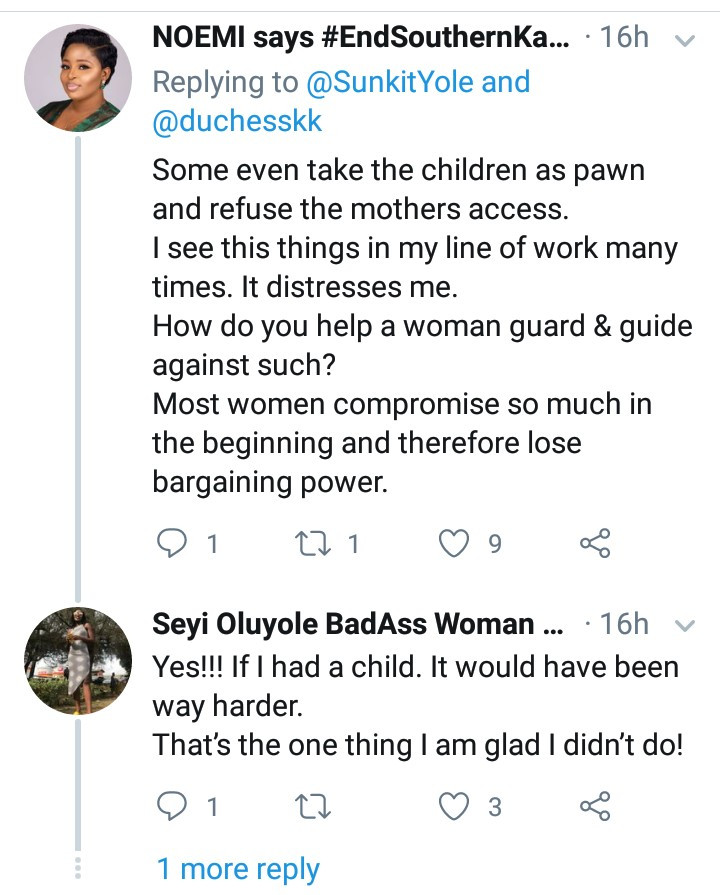720x895 pixels.
Task: Reply to NOEMI's tweet via comment icon
Action: (x=174, y=543)
